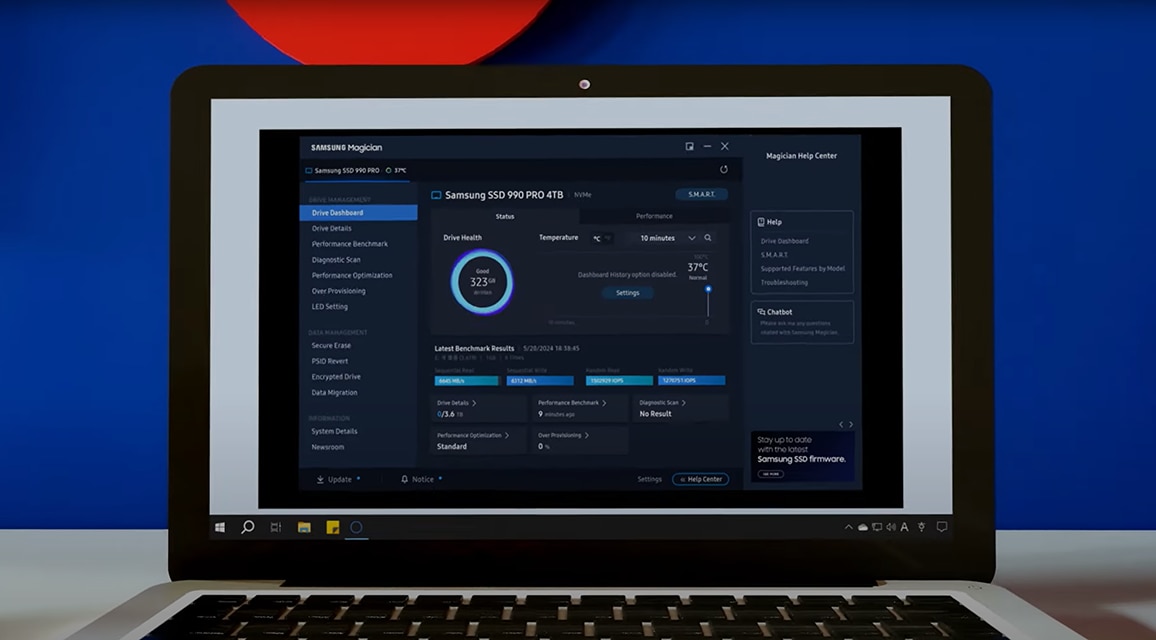Open Newsroom in sidebar
1156x640 pixels.
tap(327, 447)
